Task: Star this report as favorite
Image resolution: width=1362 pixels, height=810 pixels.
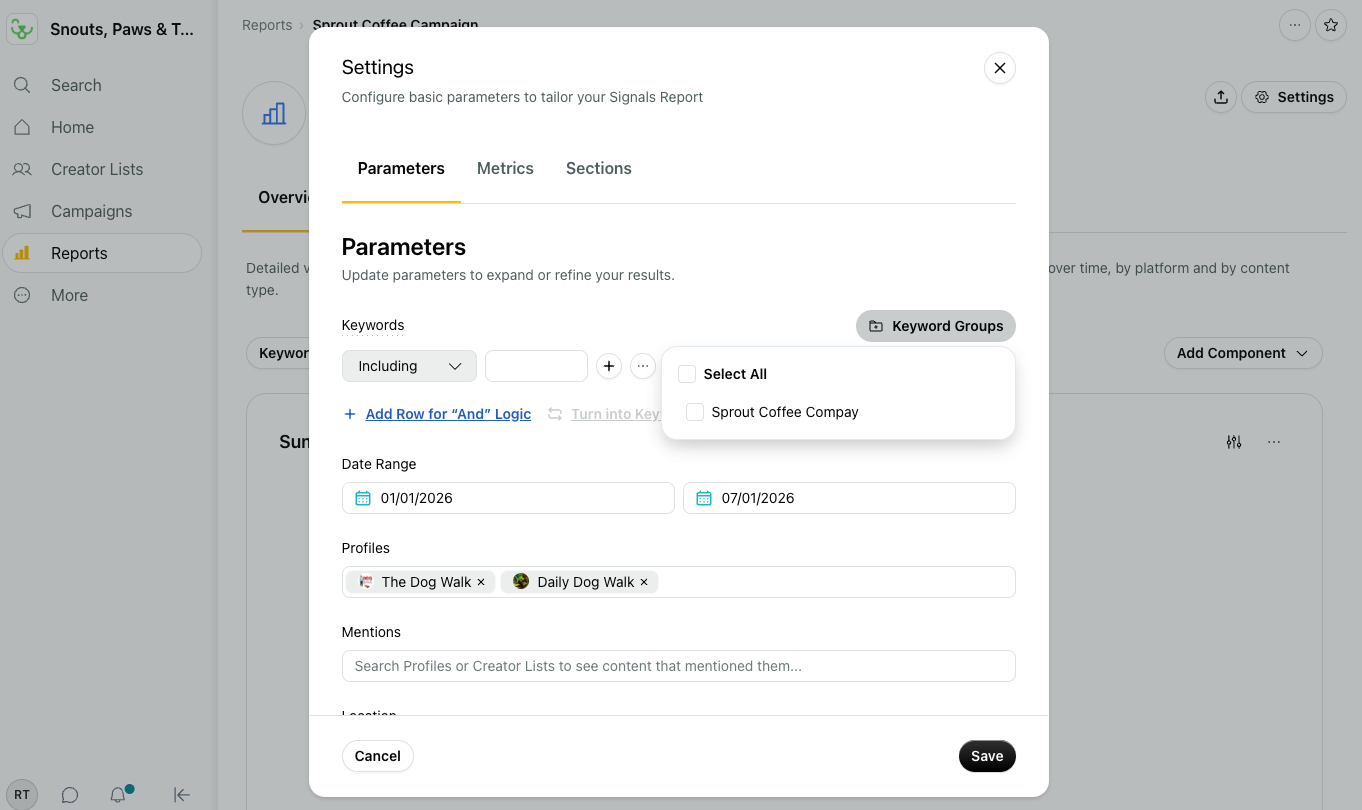Action: point(1330,25)
